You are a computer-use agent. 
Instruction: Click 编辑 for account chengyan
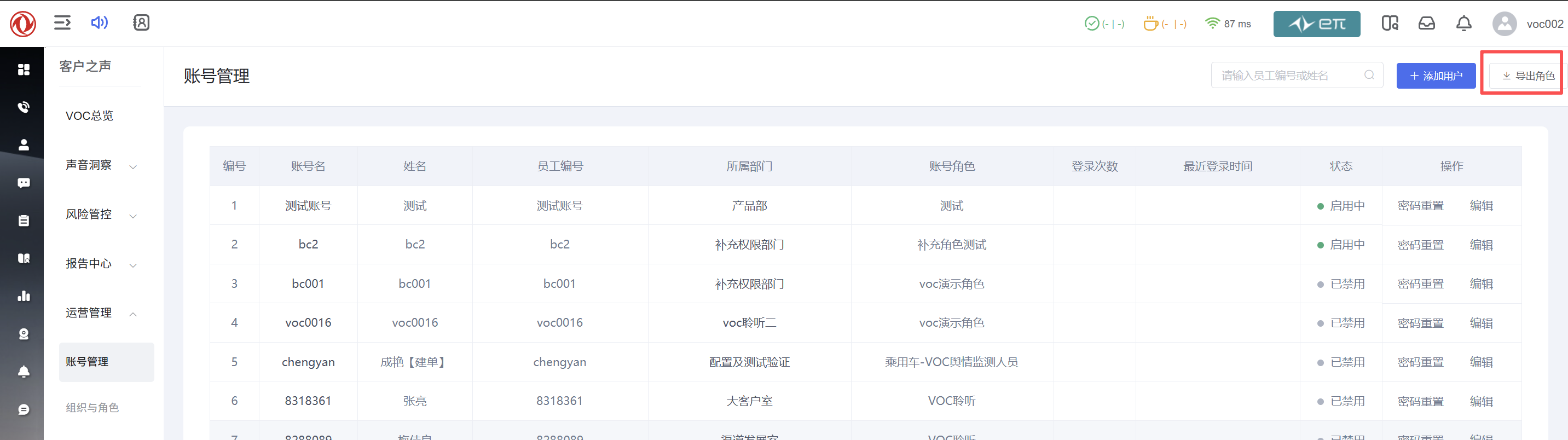click(1481, 362)
